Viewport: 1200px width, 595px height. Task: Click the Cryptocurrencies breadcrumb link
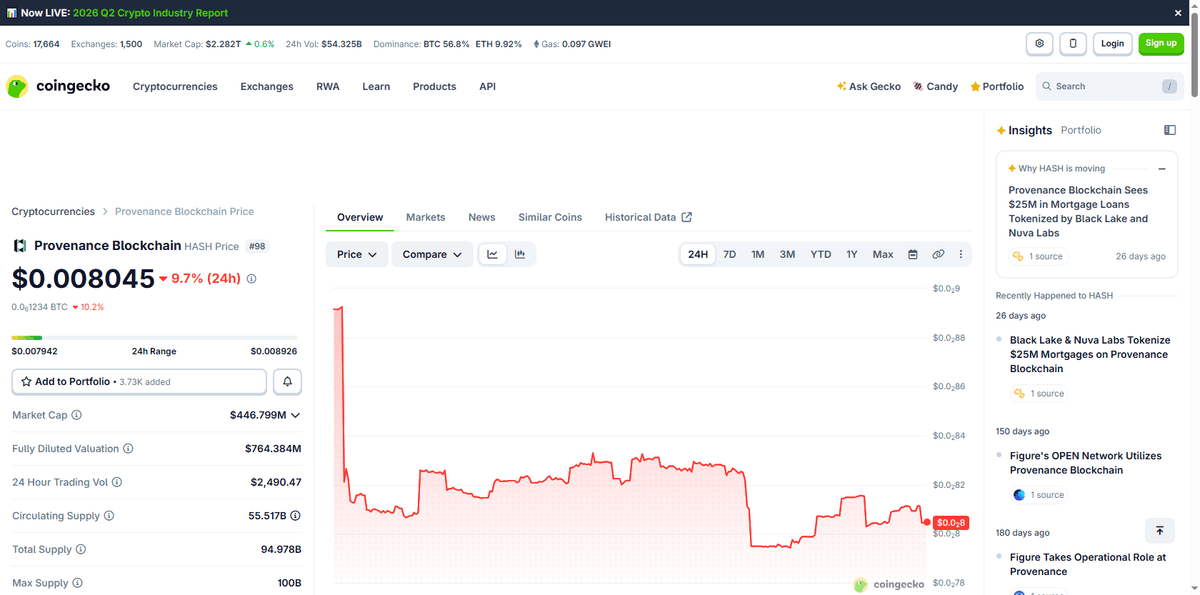click(53, 212)
